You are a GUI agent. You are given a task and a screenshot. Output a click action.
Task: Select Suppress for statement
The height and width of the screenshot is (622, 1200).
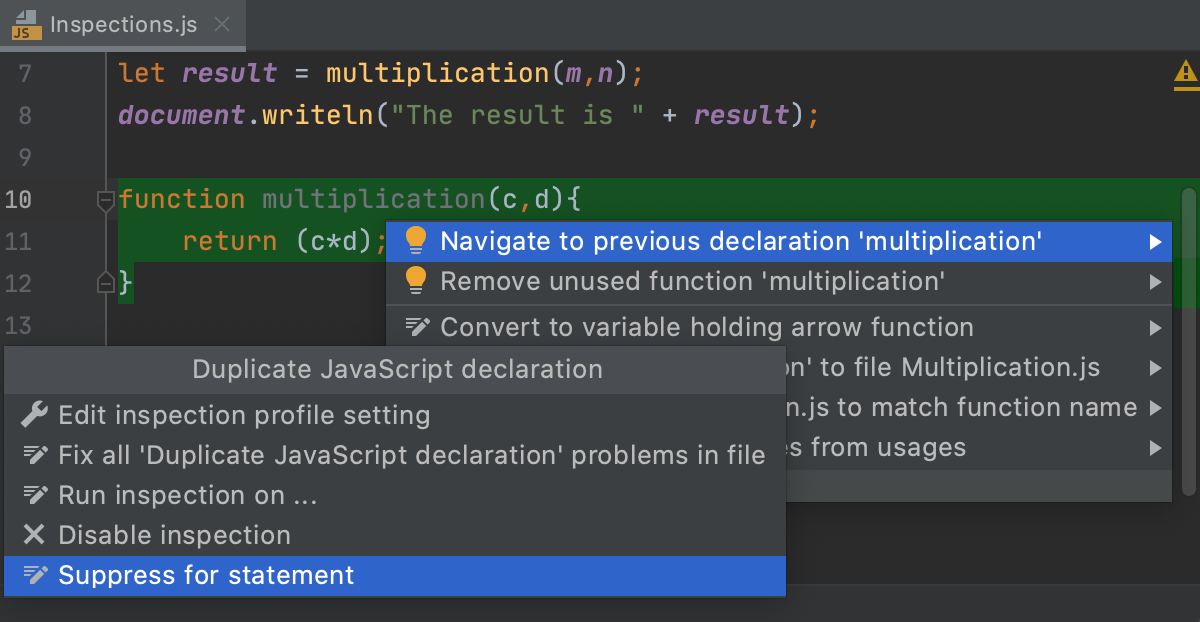tap(206, 575)
